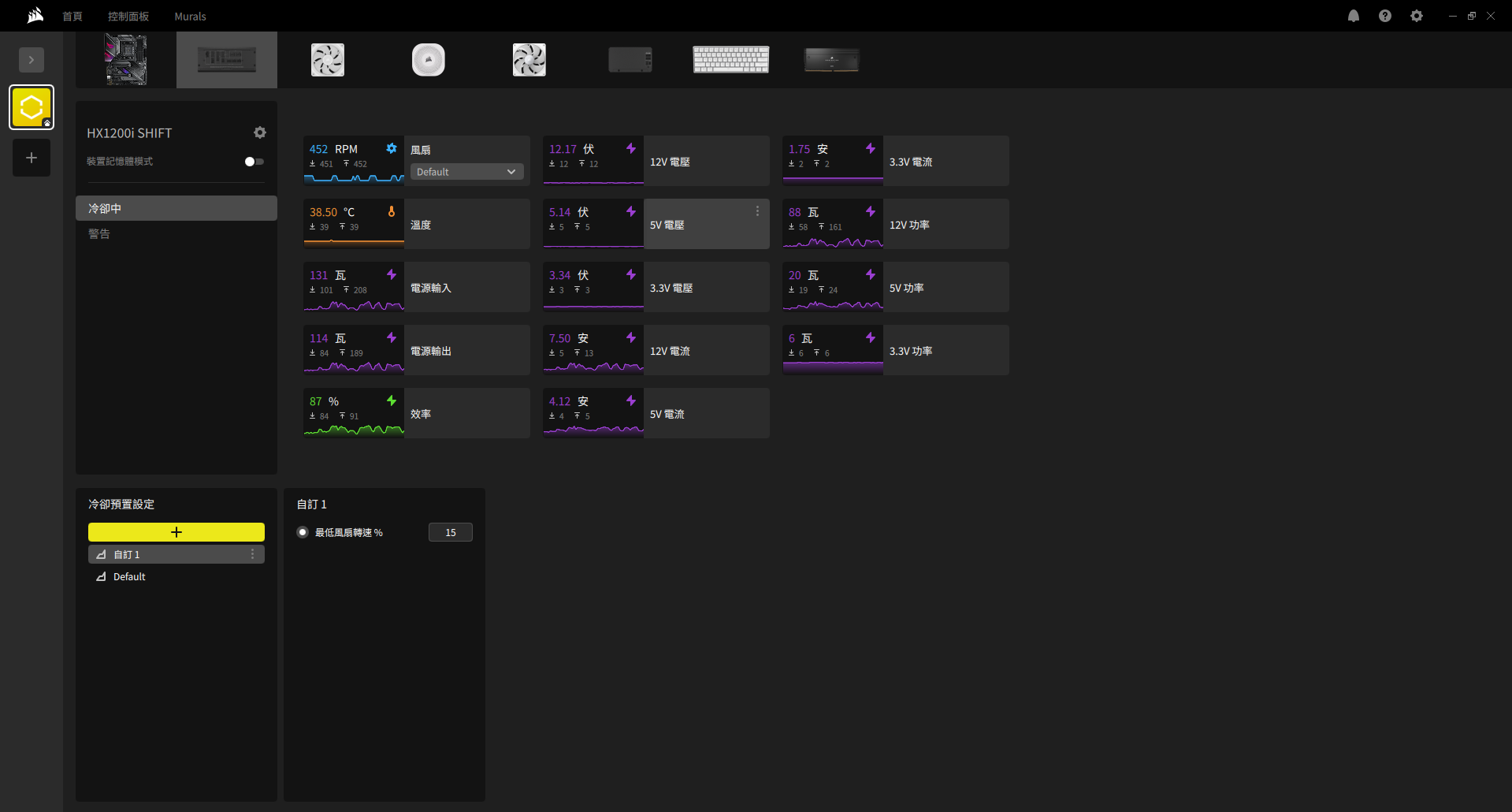Open the 5V 電壓 tile options menu
Viewport: 1512px width, 812px height.
point(757,211)
